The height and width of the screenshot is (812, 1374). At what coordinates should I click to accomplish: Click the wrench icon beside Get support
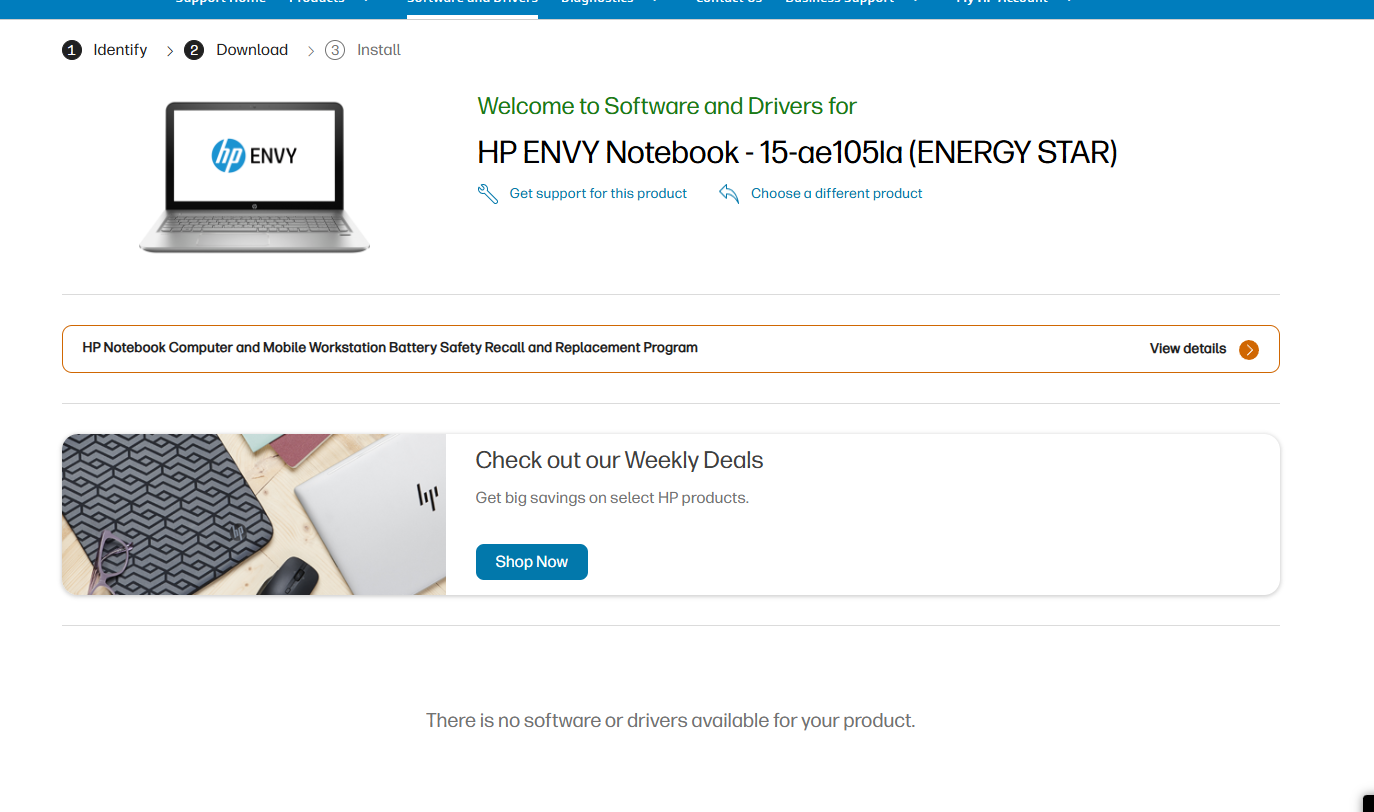pos(487,193)
